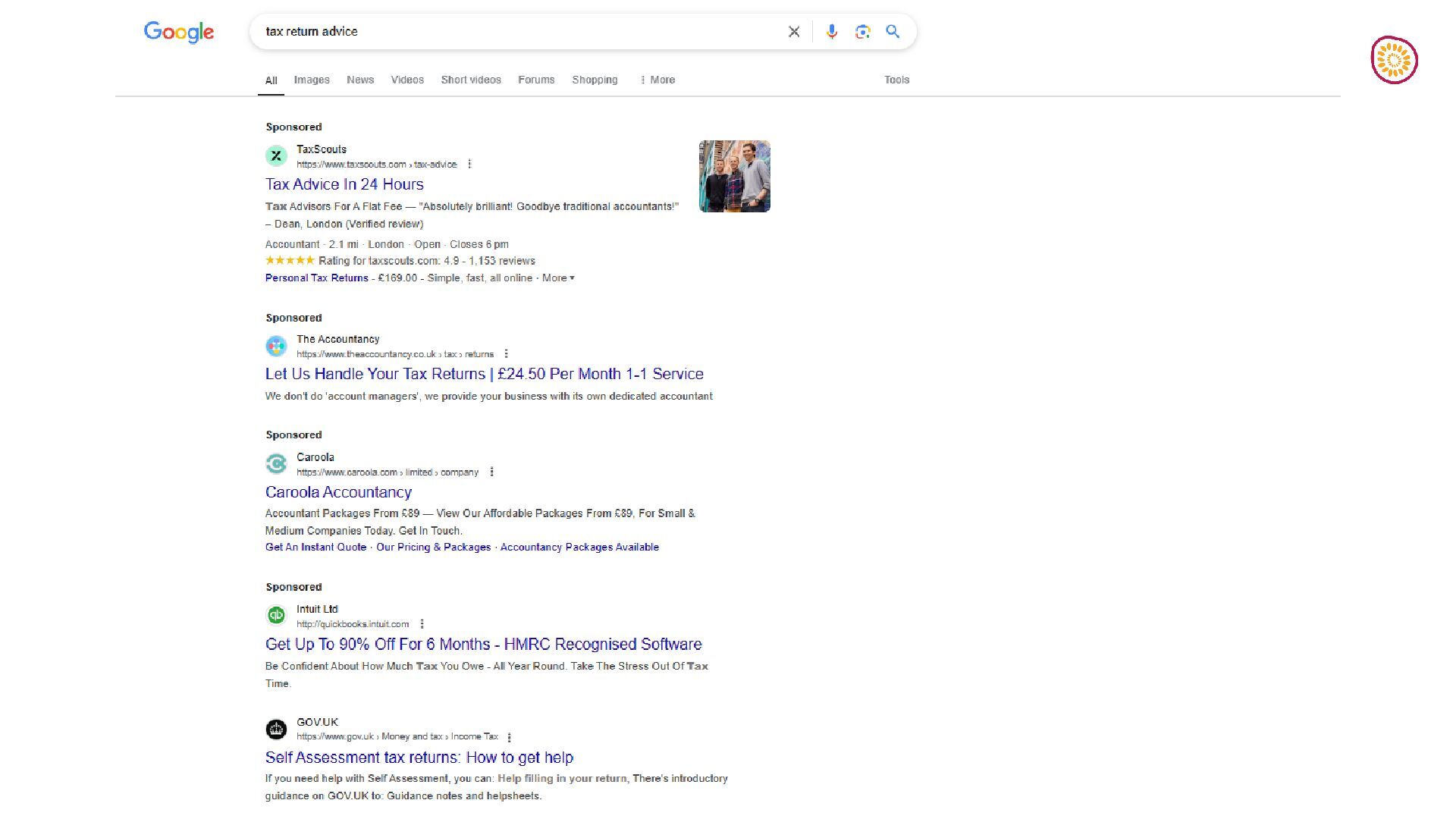This screenshot has width=1456, height=819.
Task: Switch to the Forums tab
Action: [x=536, y=80]
